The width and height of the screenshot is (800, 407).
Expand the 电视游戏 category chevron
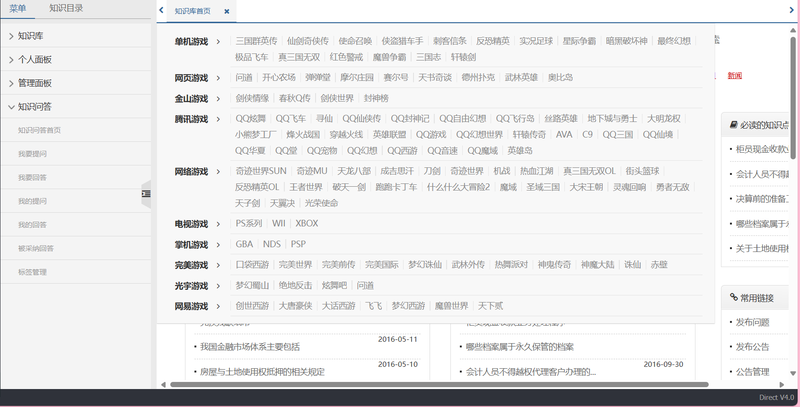[x=218, y=224]
